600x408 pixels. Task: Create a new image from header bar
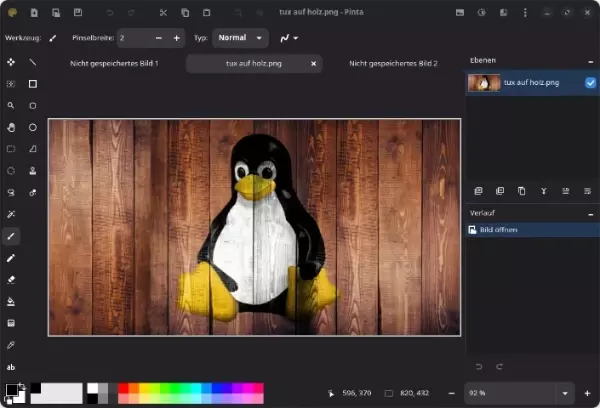point(34,13)
